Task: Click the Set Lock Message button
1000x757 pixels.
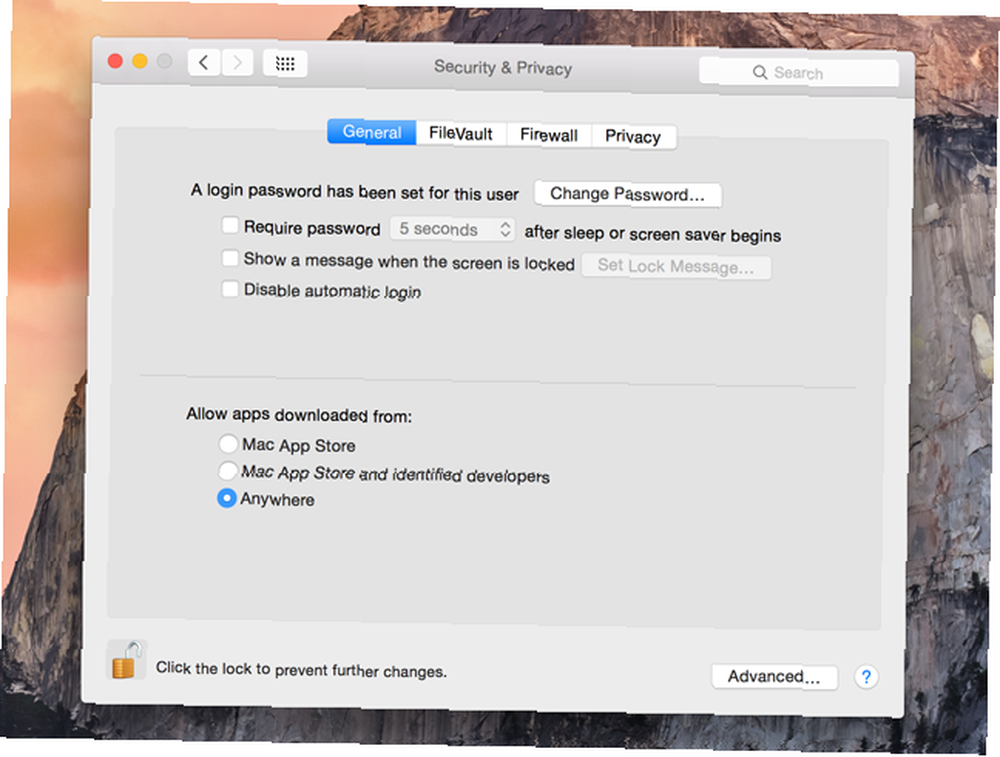Action: pyautogui.click(x=676, y=266)
